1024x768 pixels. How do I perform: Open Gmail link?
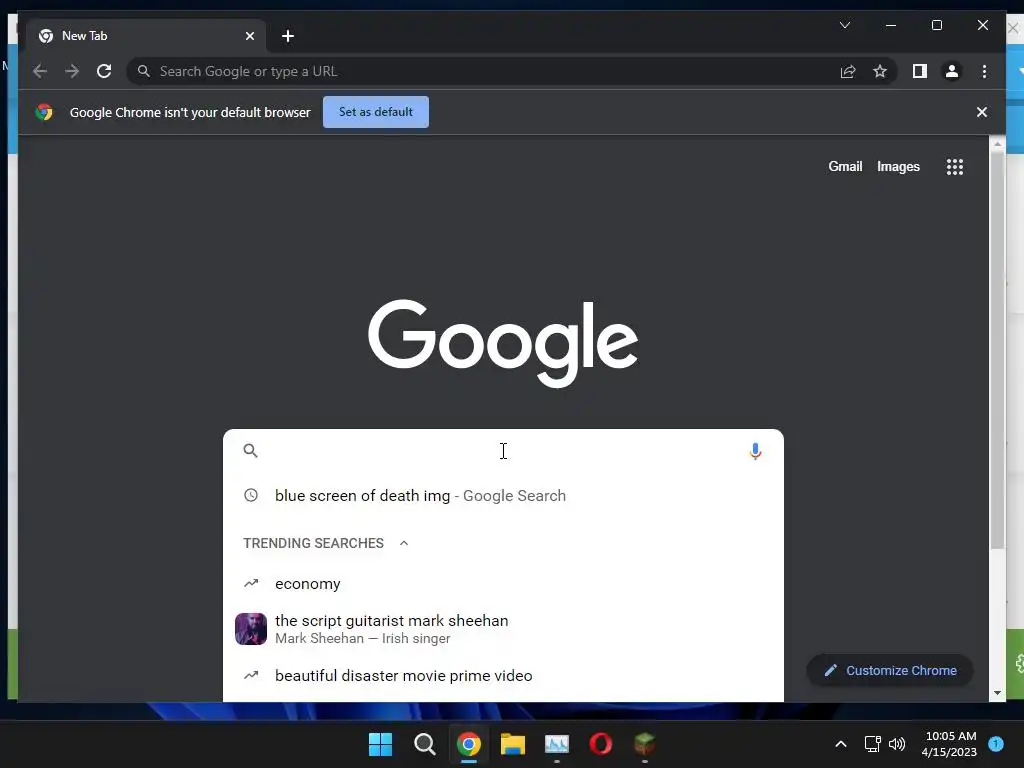[x=845, y=167]
